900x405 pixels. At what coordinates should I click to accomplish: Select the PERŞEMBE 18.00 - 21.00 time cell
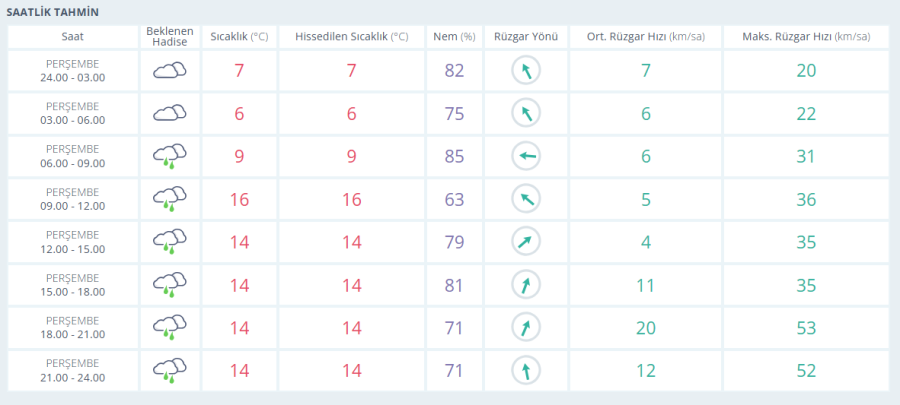pos(73,329)
